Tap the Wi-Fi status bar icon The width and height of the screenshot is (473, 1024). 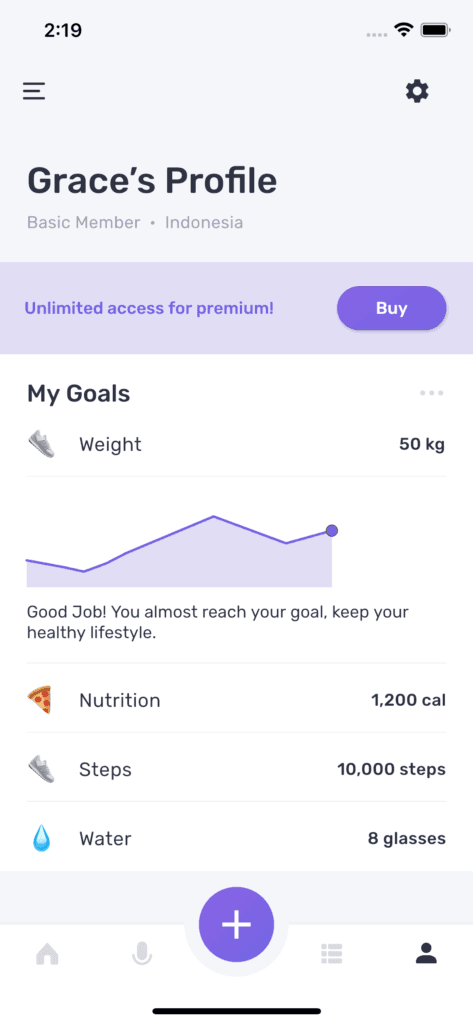(x=404, y=29)
